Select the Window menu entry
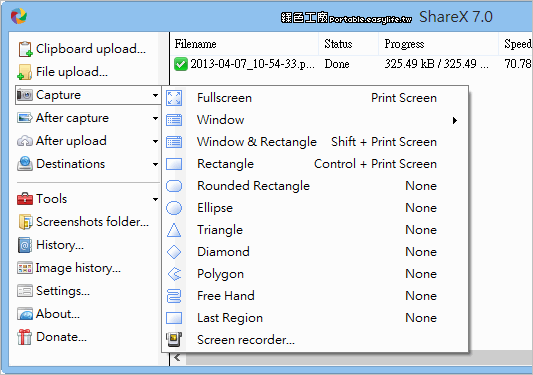The width and height of the screenshot is (533, 375). (x=315, y=120)
